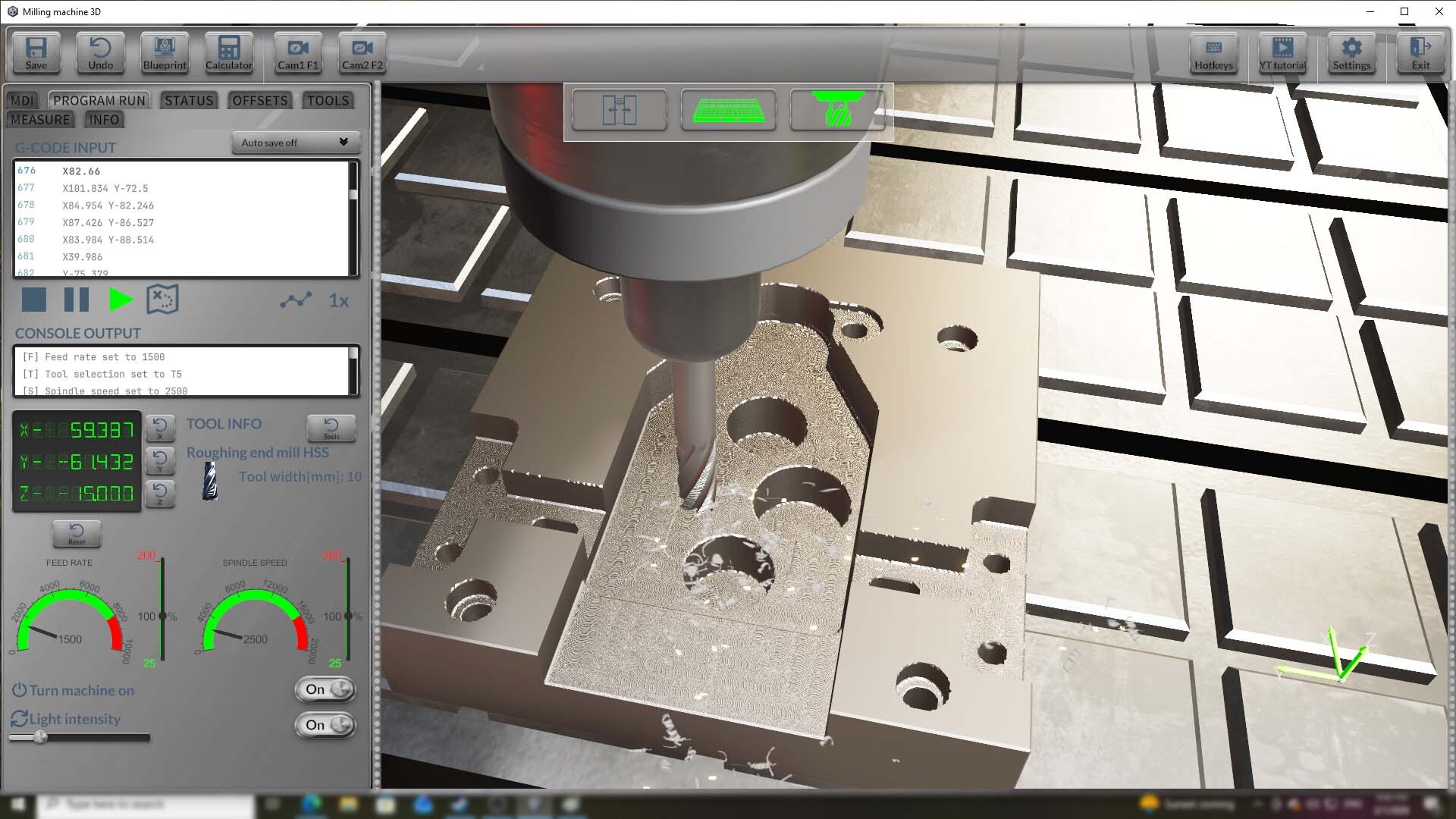Screen dimensions: 1456x819
Task: Reset the X axis coordinate
Action: tap(161, 428)
